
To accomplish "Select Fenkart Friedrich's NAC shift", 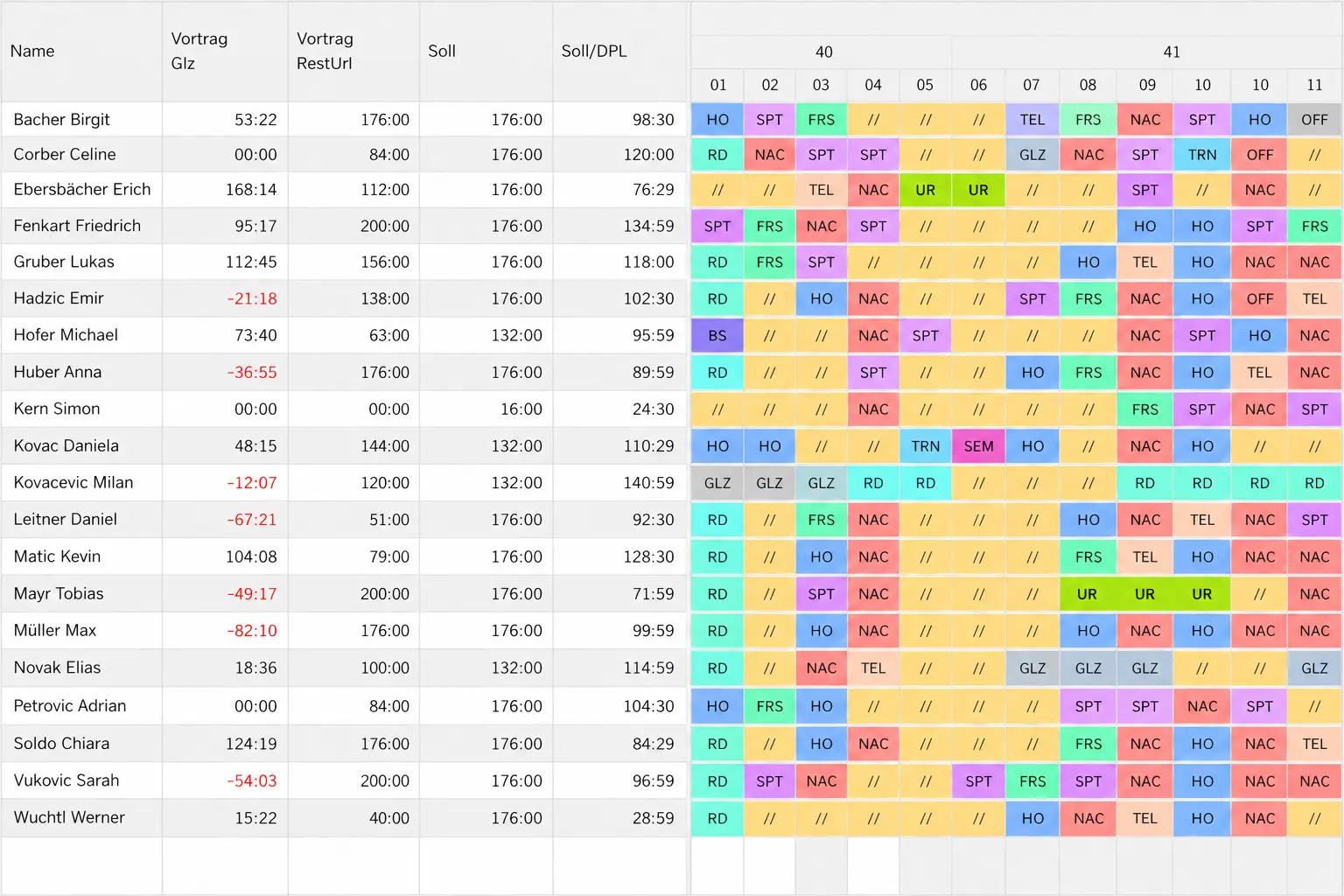I will pos(821,227).
